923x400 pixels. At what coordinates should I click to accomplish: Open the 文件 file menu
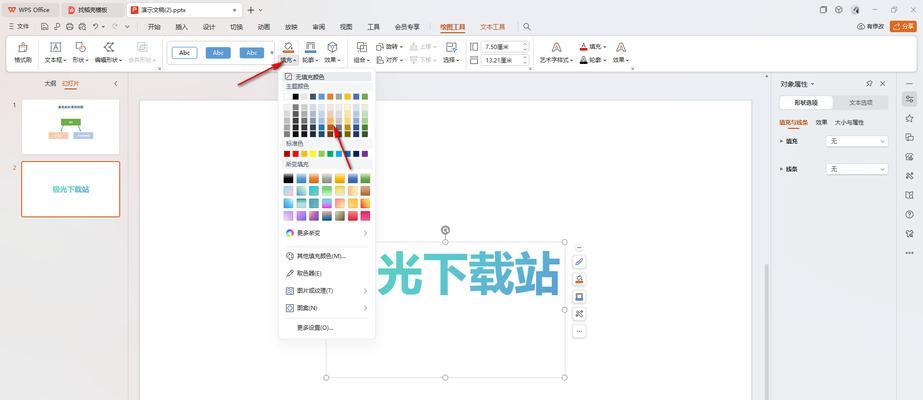[x=19, y=26]
